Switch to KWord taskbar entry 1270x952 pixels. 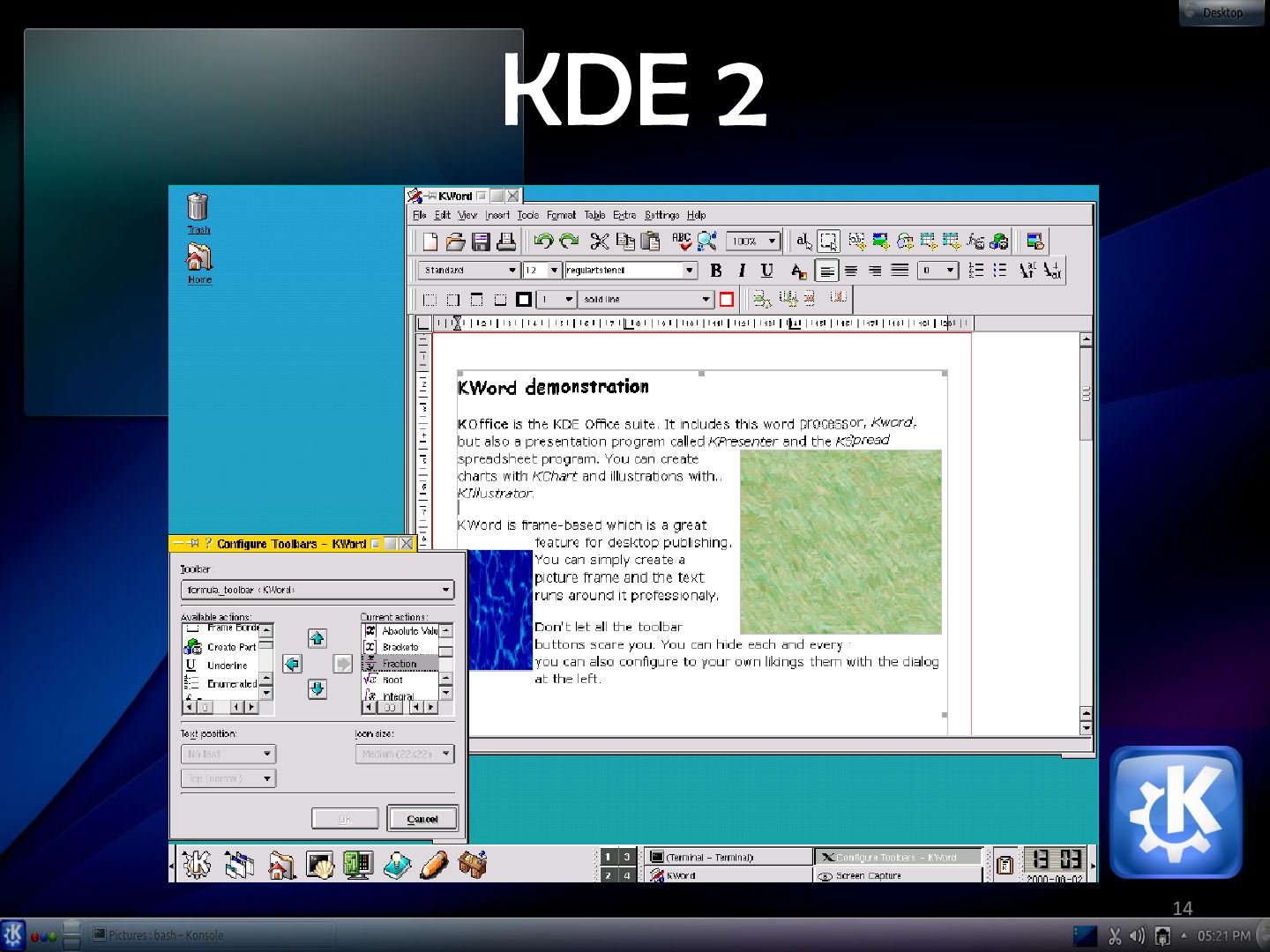click(728, 875)
